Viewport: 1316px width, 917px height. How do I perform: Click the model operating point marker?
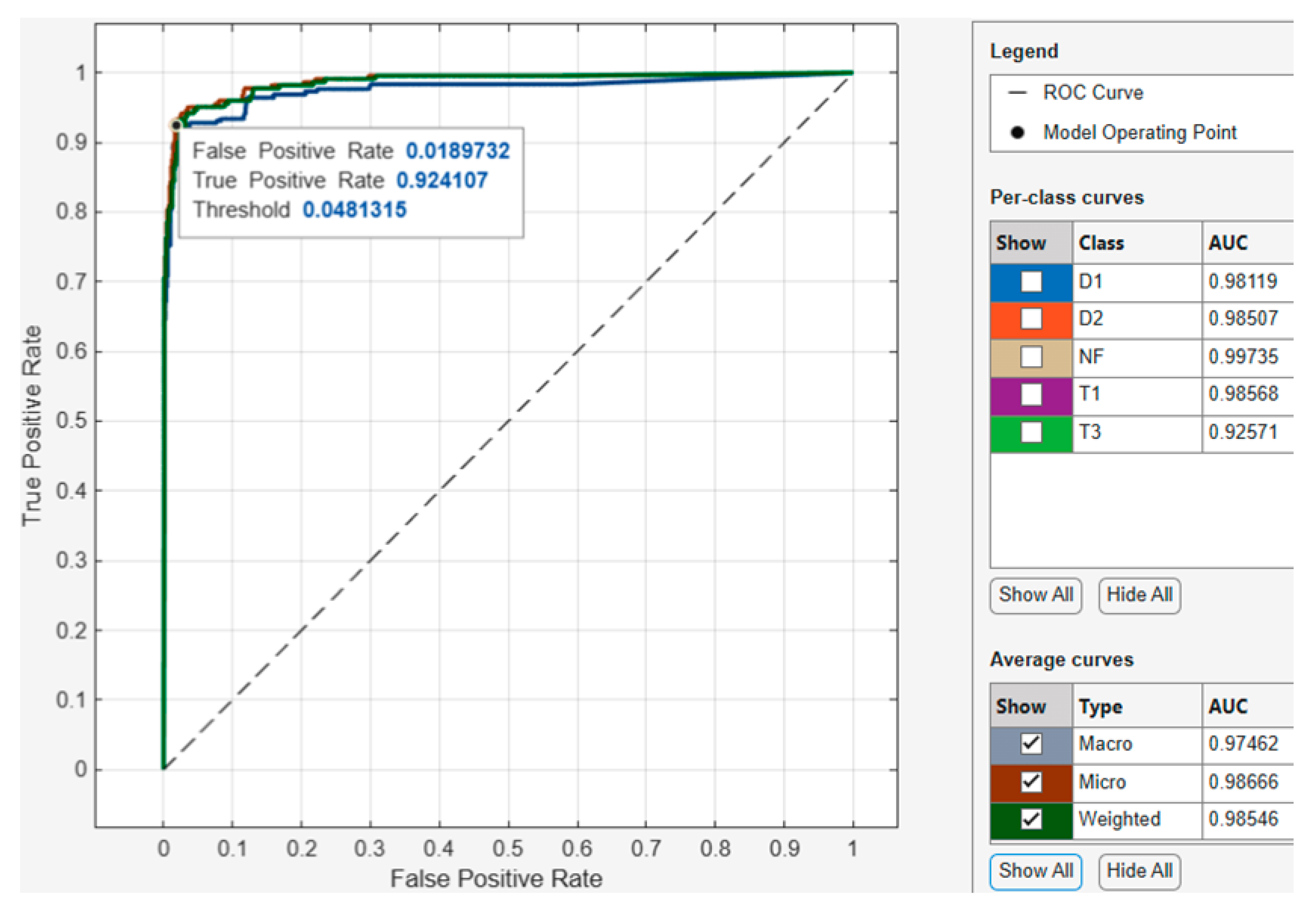coord(176,125)
